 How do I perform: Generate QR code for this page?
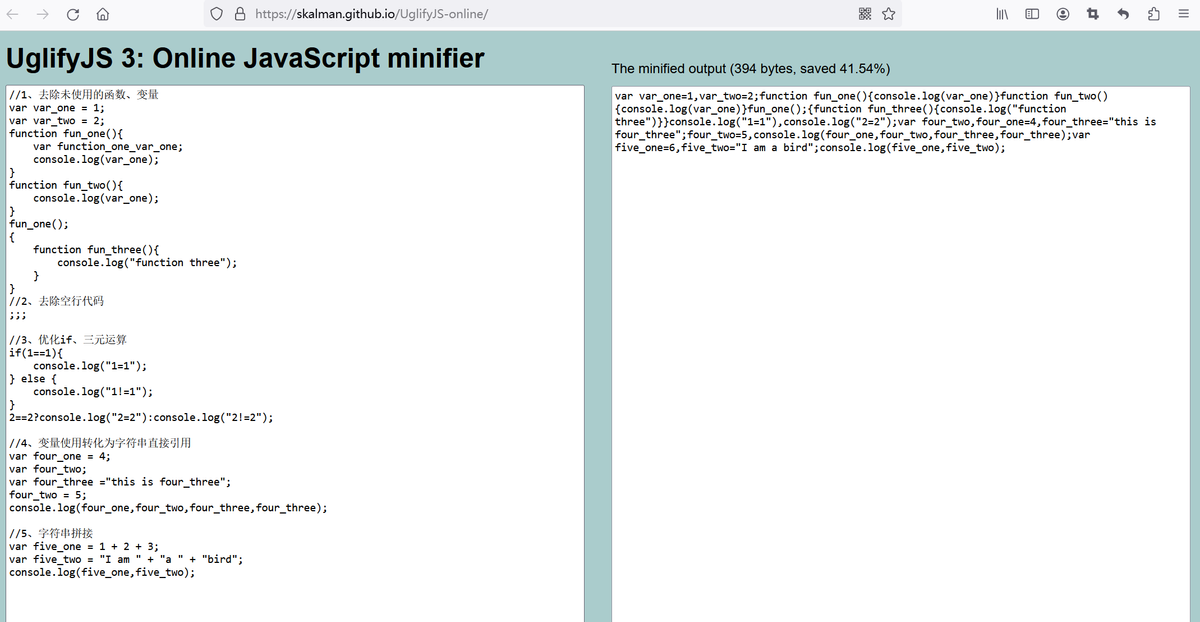click(x=865, y=14)
